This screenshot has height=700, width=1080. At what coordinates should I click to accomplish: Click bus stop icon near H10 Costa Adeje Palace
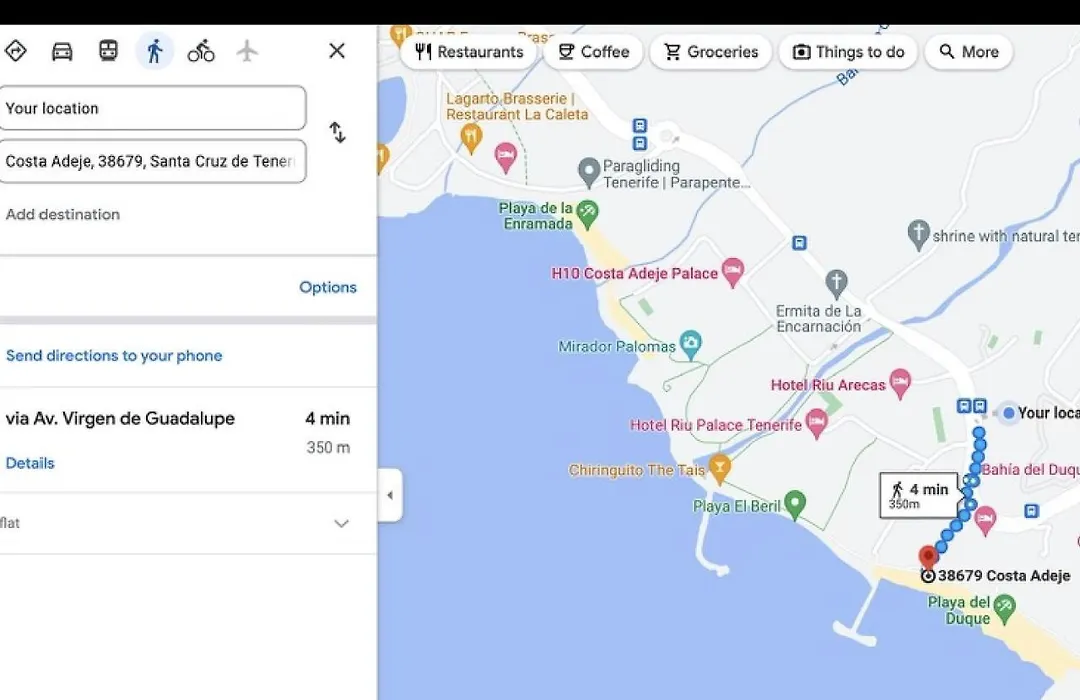[799, 243]
